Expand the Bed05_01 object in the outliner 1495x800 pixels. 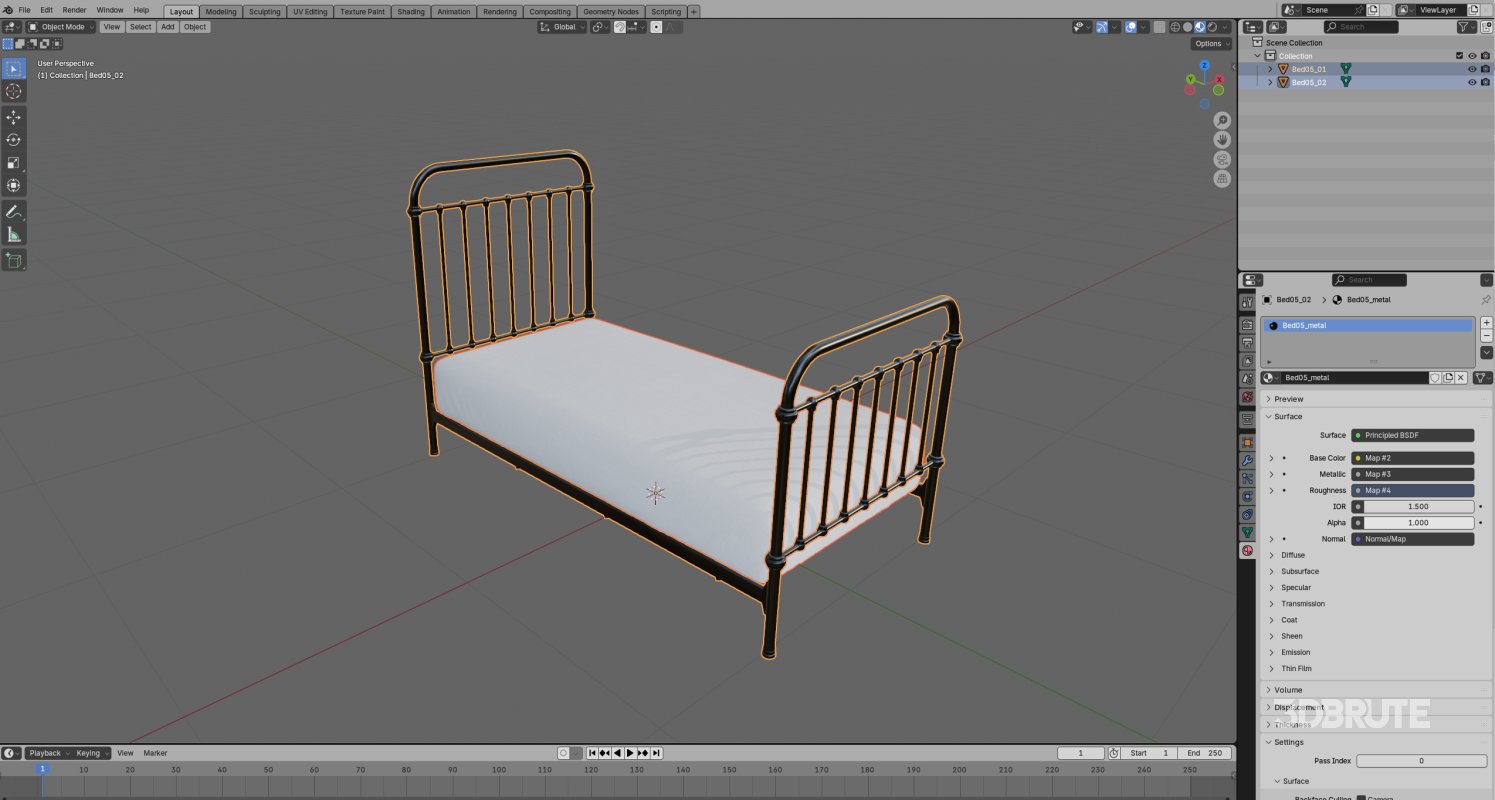[1270, 69]
